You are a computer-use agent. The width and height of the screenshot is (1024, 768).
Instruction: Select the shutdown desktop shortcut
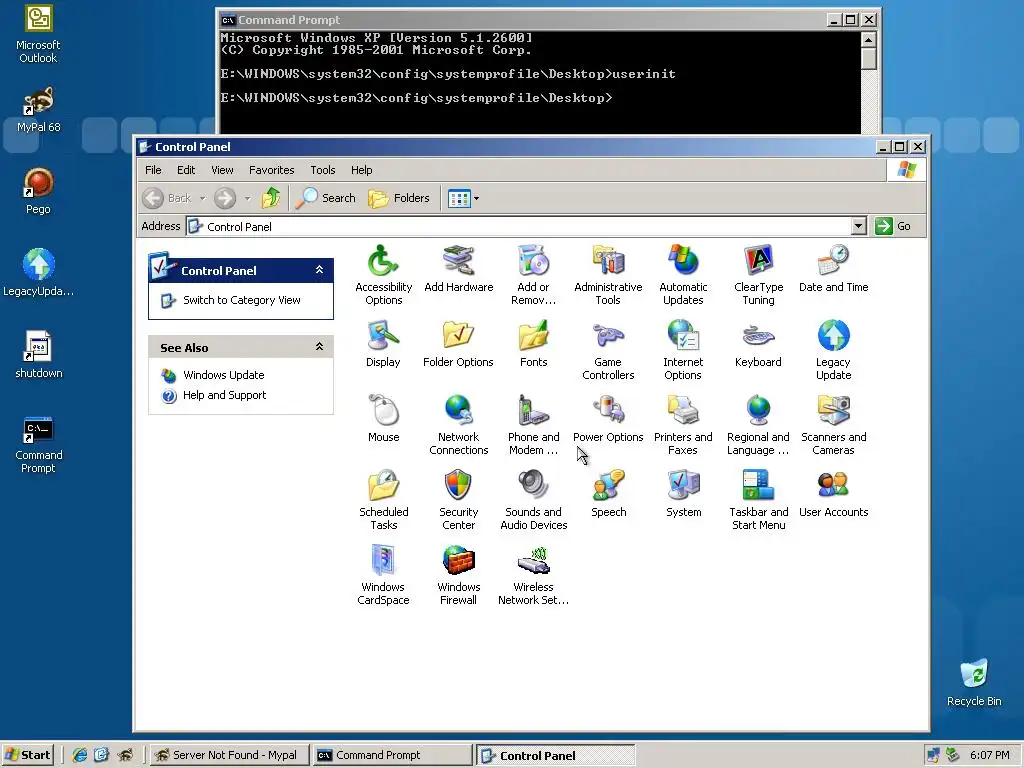[39, 354]
